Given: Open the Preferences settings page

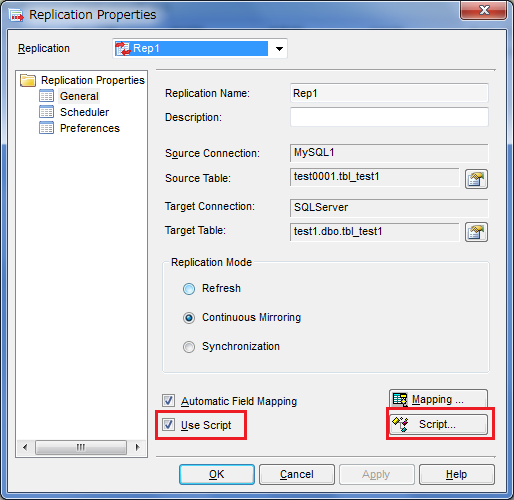Looking at the screenshot, I should click(90, 128).
